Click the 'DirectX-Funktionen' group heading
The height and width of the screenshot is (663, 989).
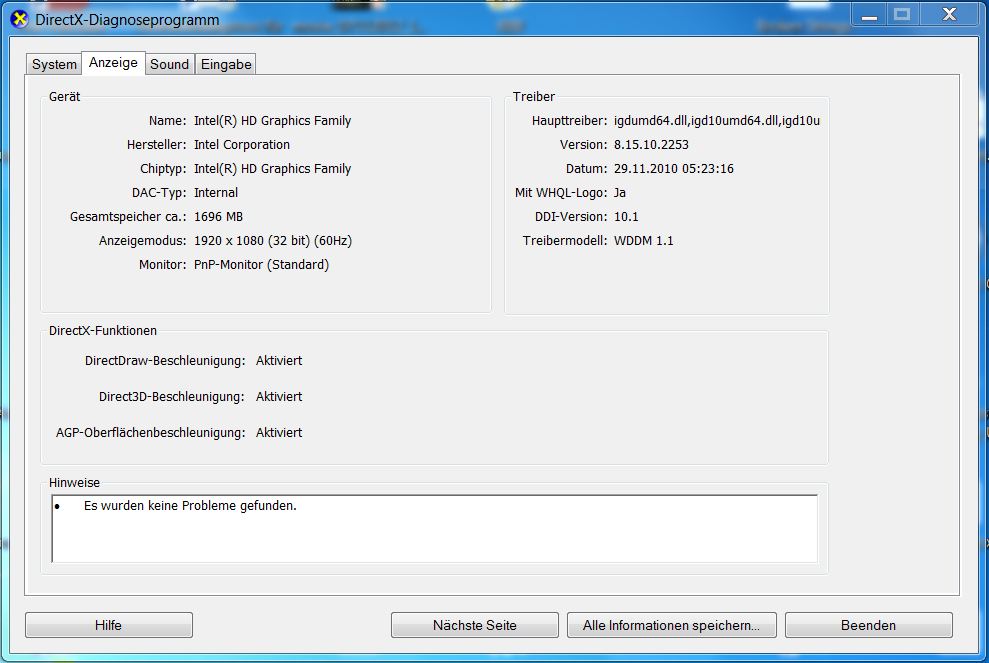tap(103, 331)
